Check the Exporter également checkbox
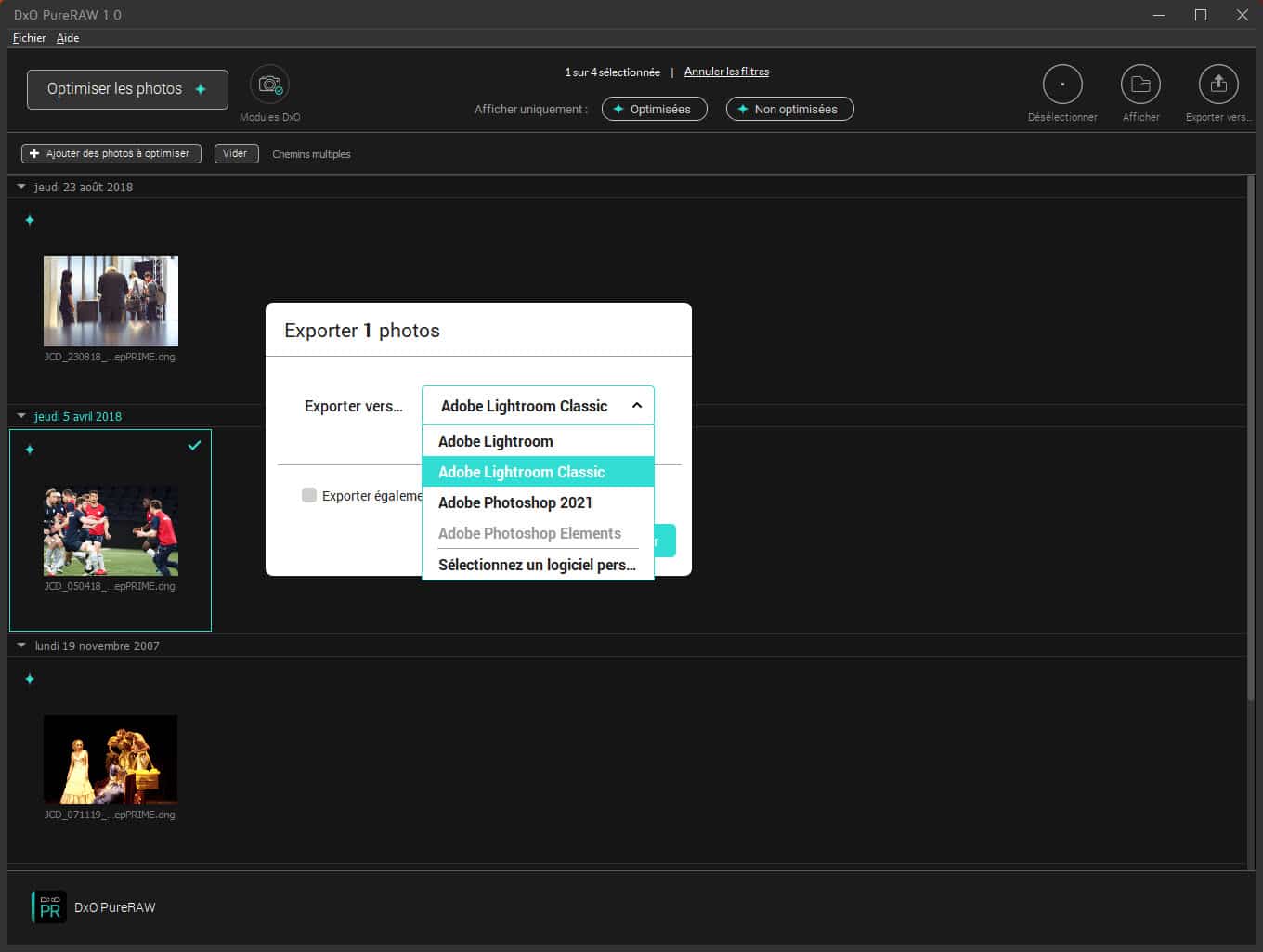 click(309, 495)
